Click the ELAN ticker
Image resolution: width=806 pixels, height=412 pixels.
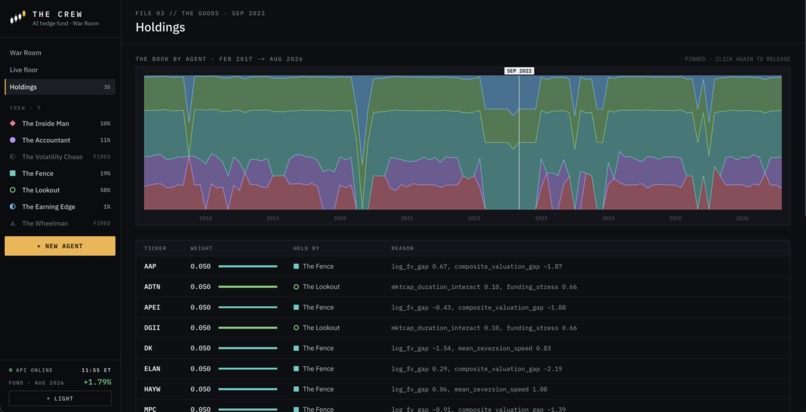[152, 369]
